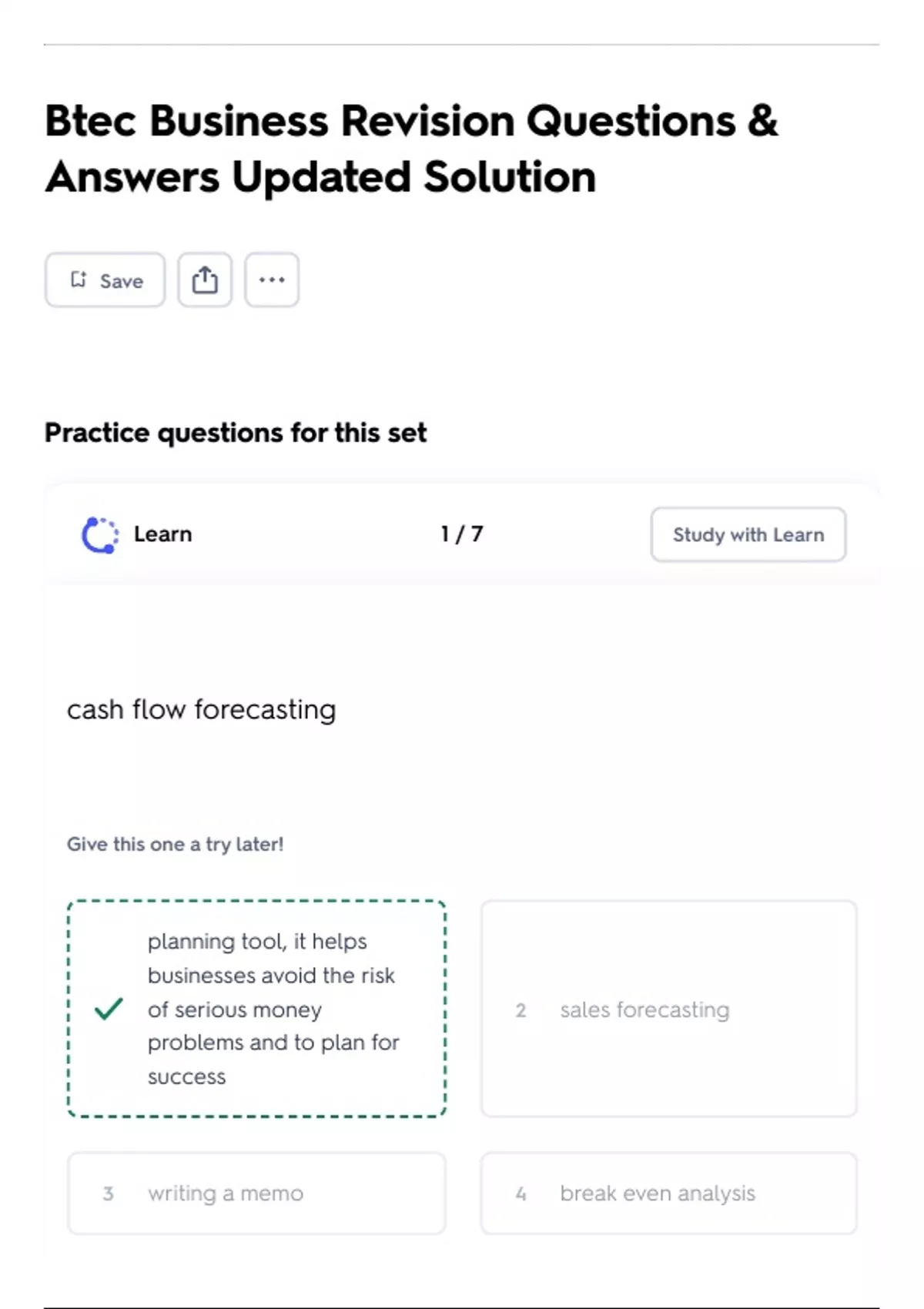The height and width of the screenshot is (1309, 924).
Task: Click the green checkmark on the correct answer
Action: (x=109, y=1009)
